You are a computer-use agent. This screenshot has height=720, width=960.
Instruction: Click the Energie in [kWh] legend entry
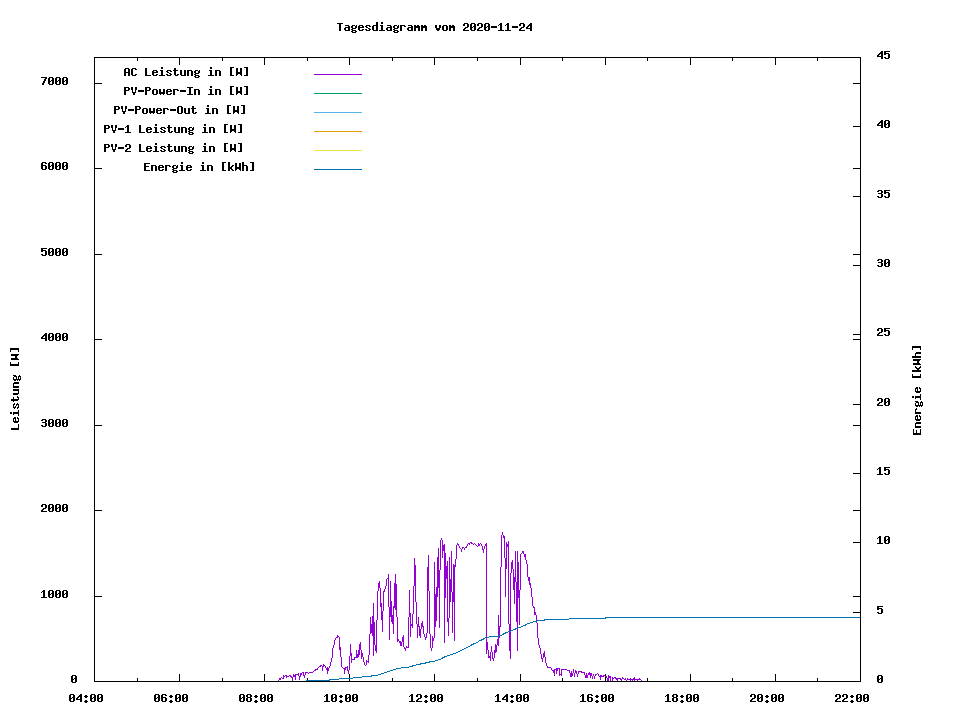(199, 168)
